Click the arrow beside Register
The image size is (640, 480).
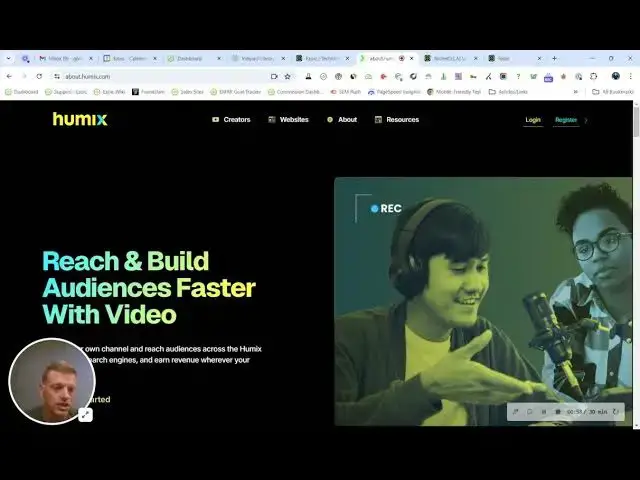[x=586, y=120]
